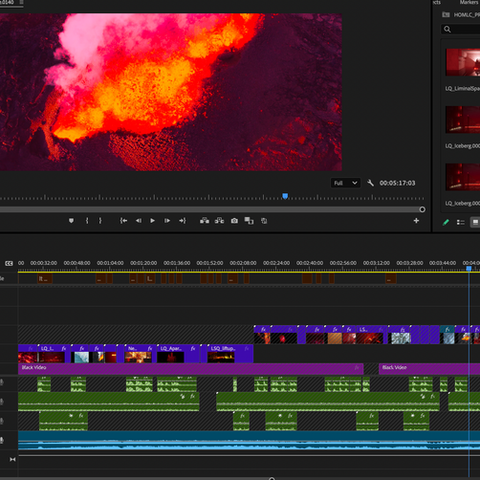
Task: Select the LQ_Apar... video clip
Action: point(178,353)
